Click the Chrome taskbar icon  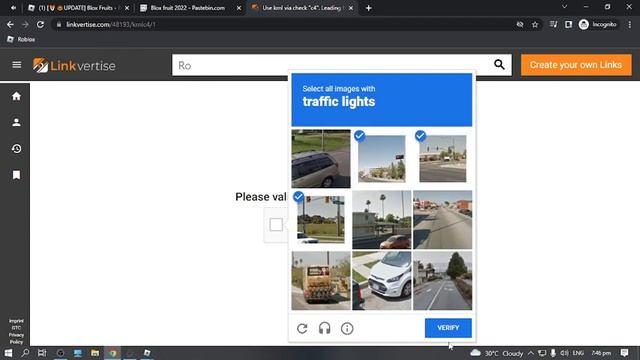click(113, 353)
